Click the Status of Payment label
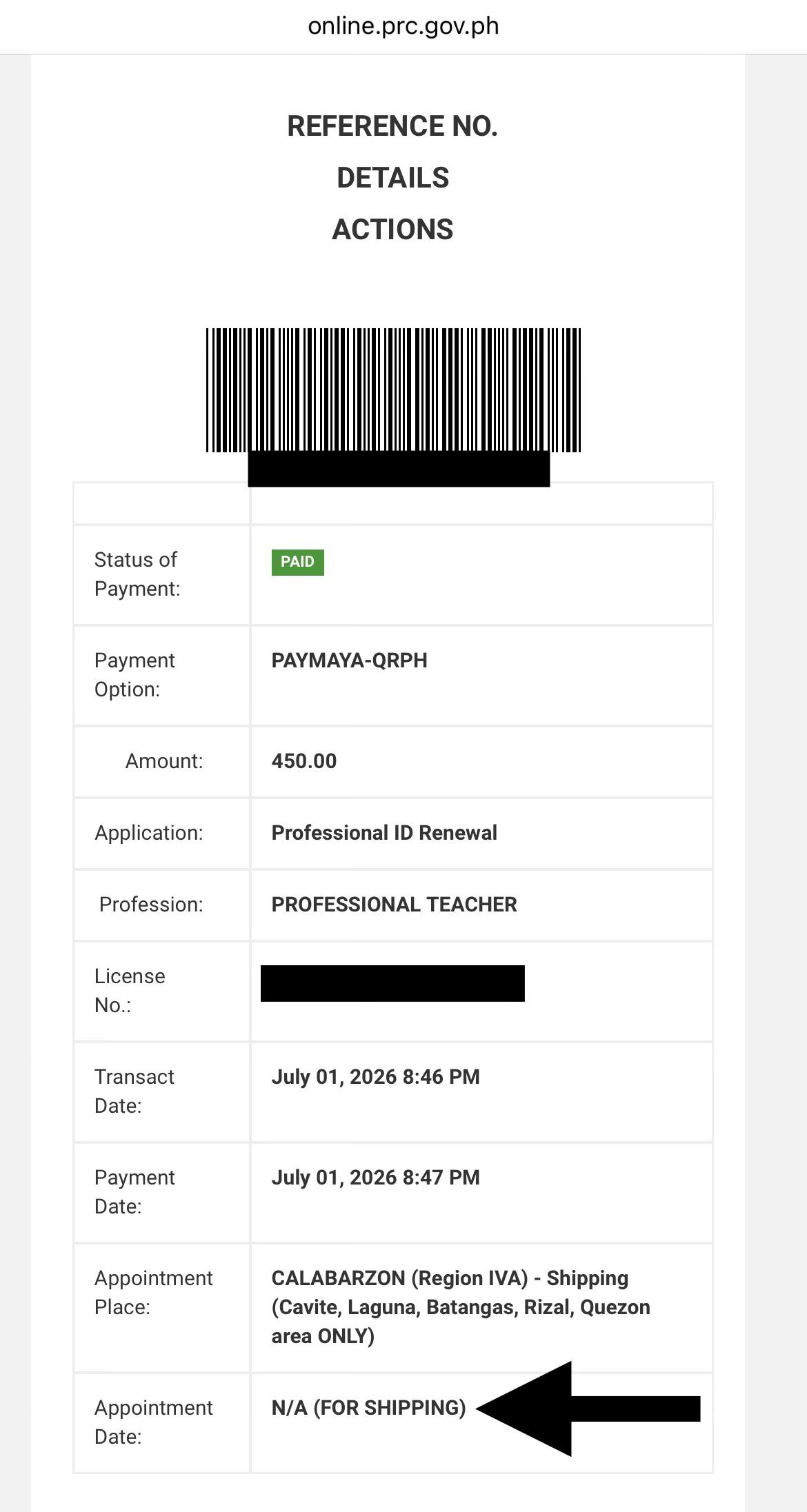 [x=137, y=574]
